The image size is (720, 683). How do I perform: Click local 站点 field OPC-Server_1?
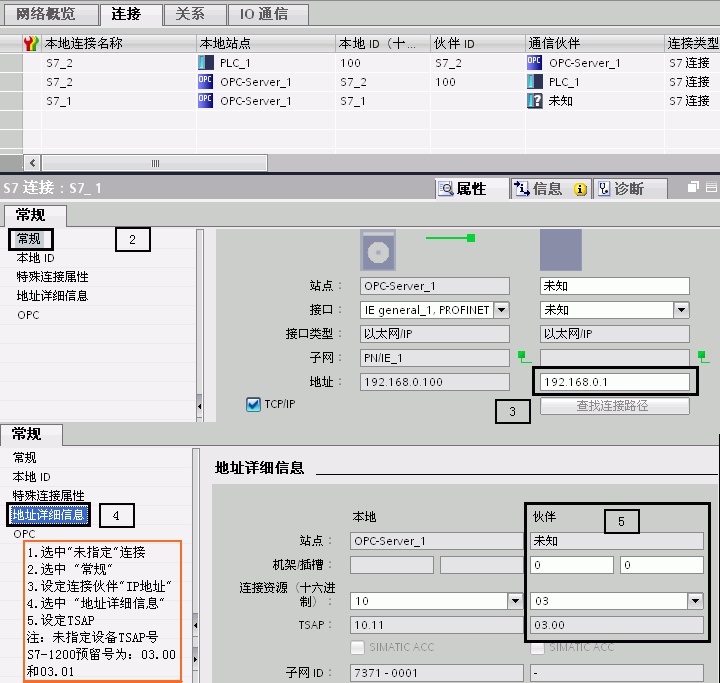[435, 286]
